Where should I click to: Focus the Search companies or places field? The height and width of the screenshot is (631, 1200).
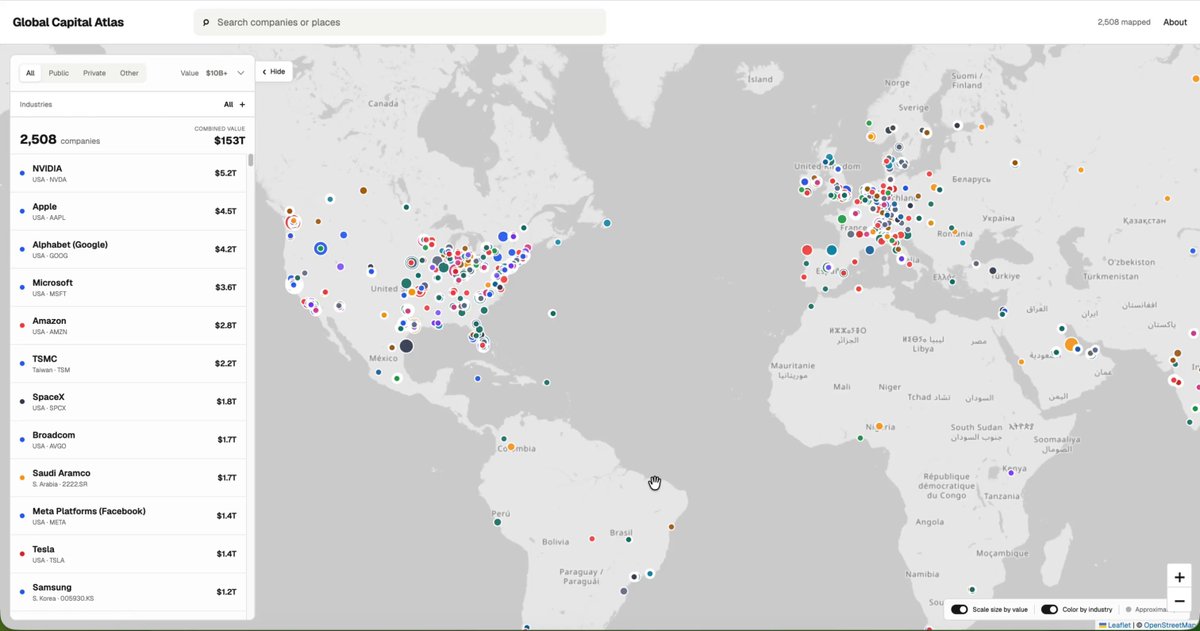[x=400, y=22]
